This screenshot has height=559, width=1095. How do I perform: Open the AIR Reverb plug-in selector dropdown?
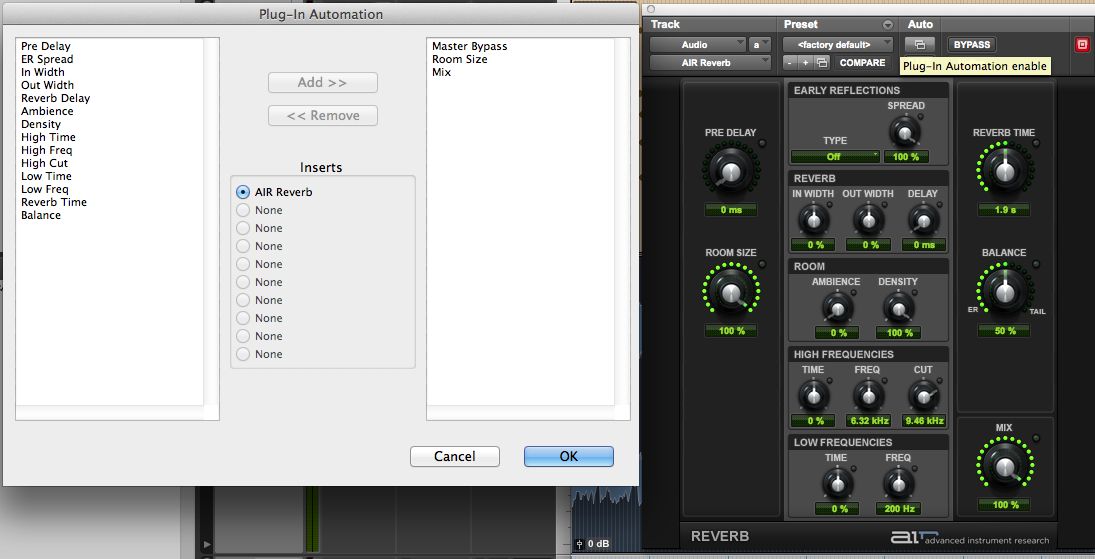pos(710,63)
